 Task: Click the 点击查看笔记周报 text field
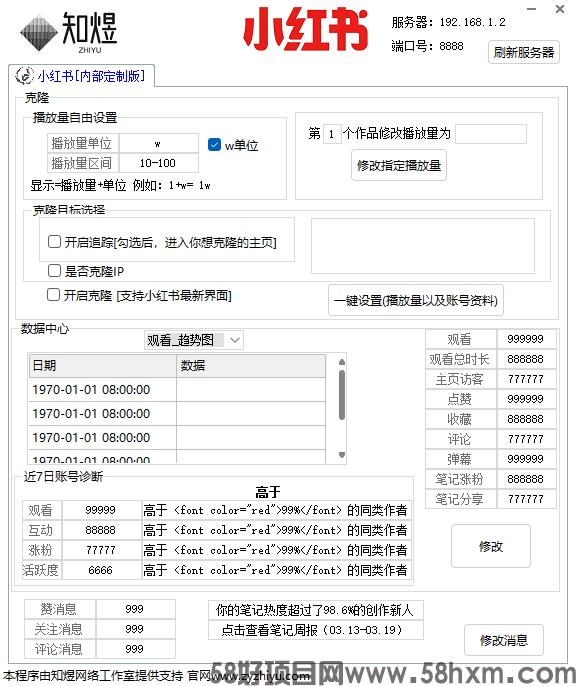pyautogui.click(x=316, y=630)
